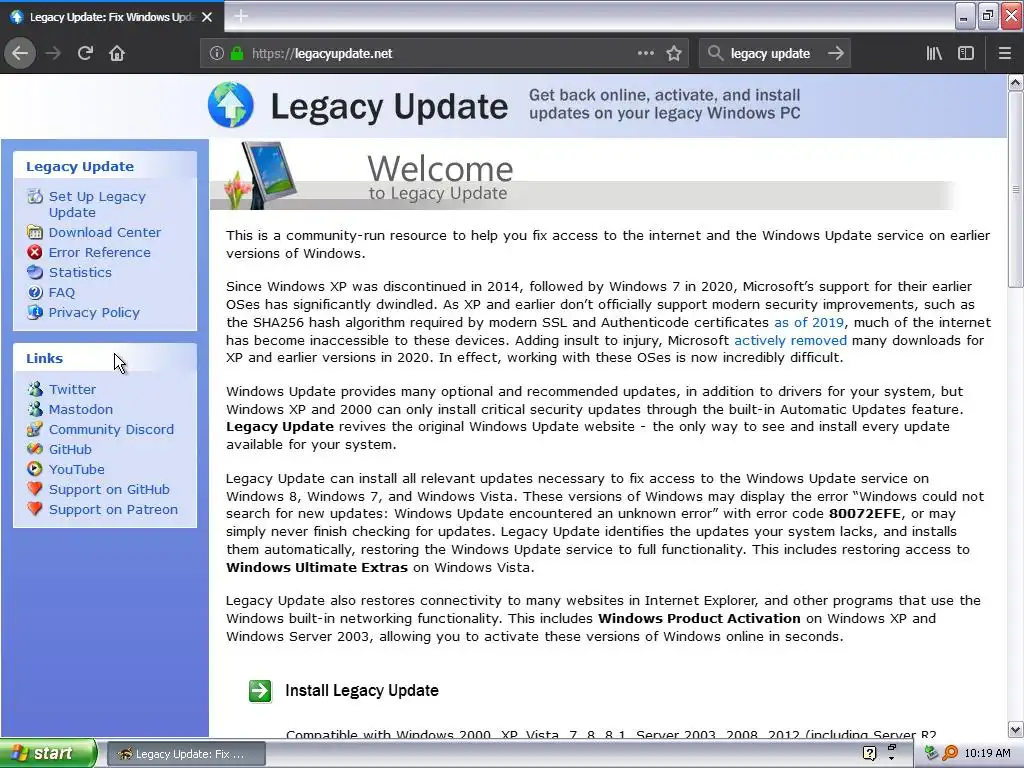Click the vertical scrollbar thumb
The height and width of the screenshot is (768, 1024).
[1015, 189]
